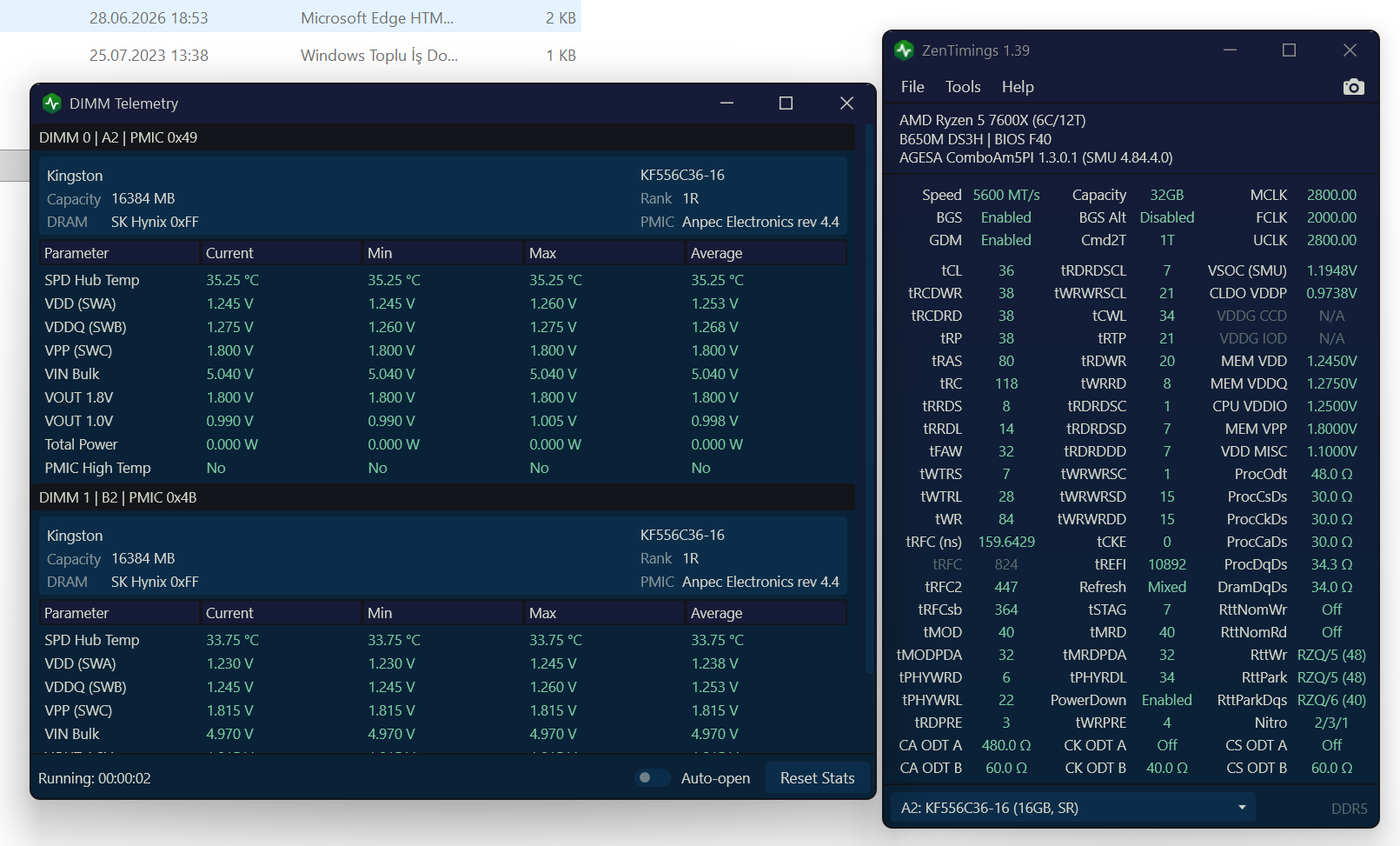1400x846 pixels.
Task: Toggle the Auto-open switch
Action: coord(652,777)
